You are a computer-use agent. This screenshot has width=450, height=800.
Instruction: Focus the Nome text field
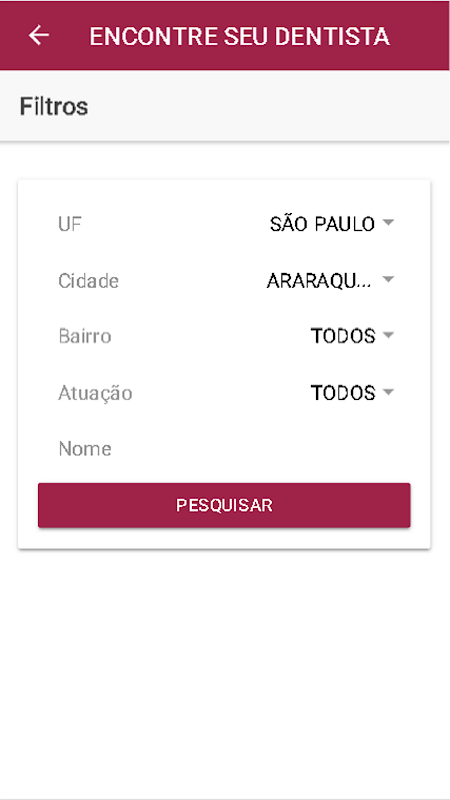click(x=224, y=449)
